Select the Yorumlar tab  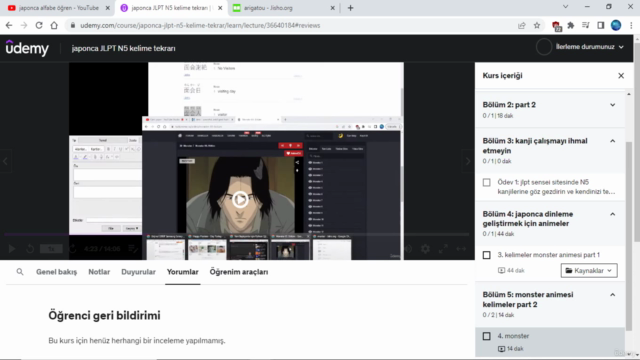coord(182,272)
